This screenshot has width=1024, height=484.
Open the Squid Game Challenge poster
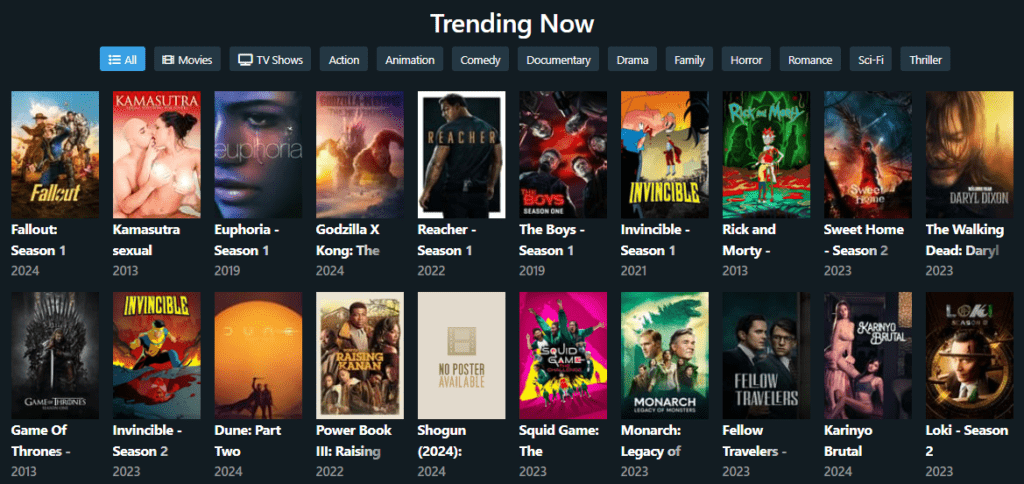click(563, 355)
